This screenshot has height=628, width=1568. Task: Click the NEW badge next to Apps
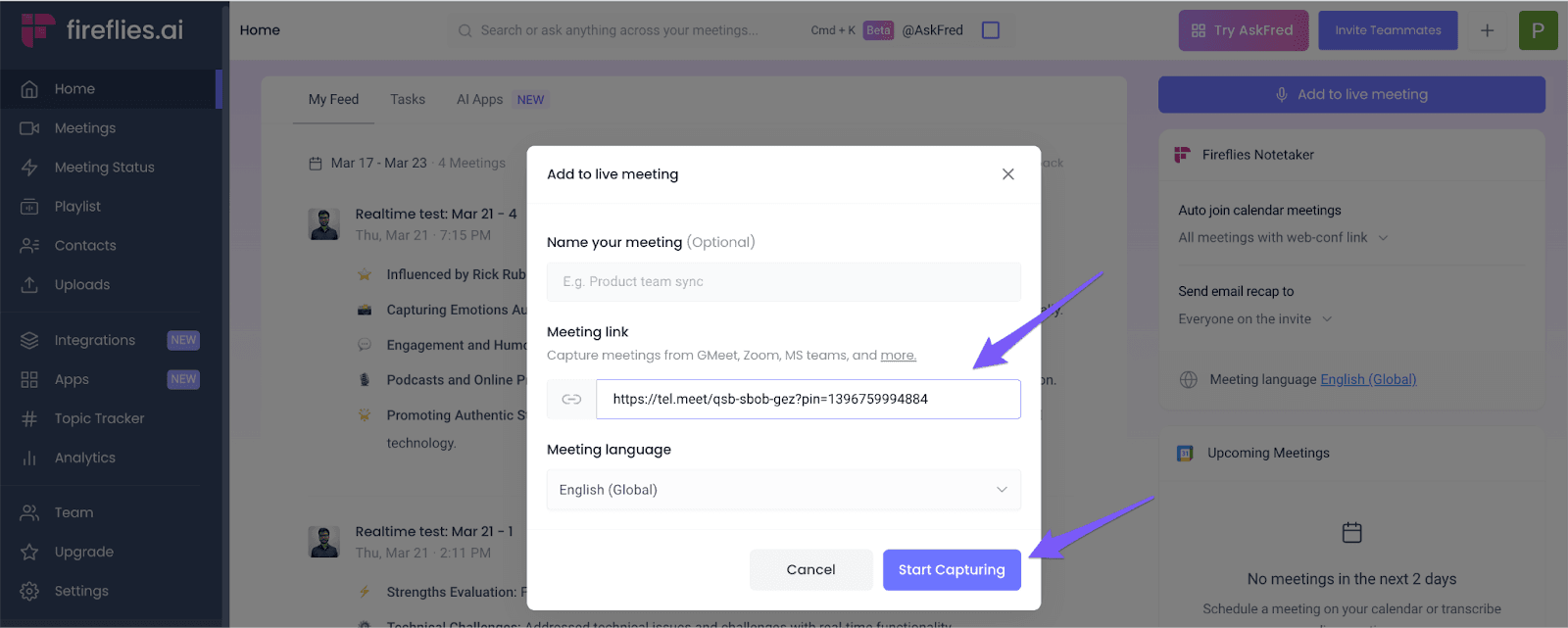pos(183,379)
